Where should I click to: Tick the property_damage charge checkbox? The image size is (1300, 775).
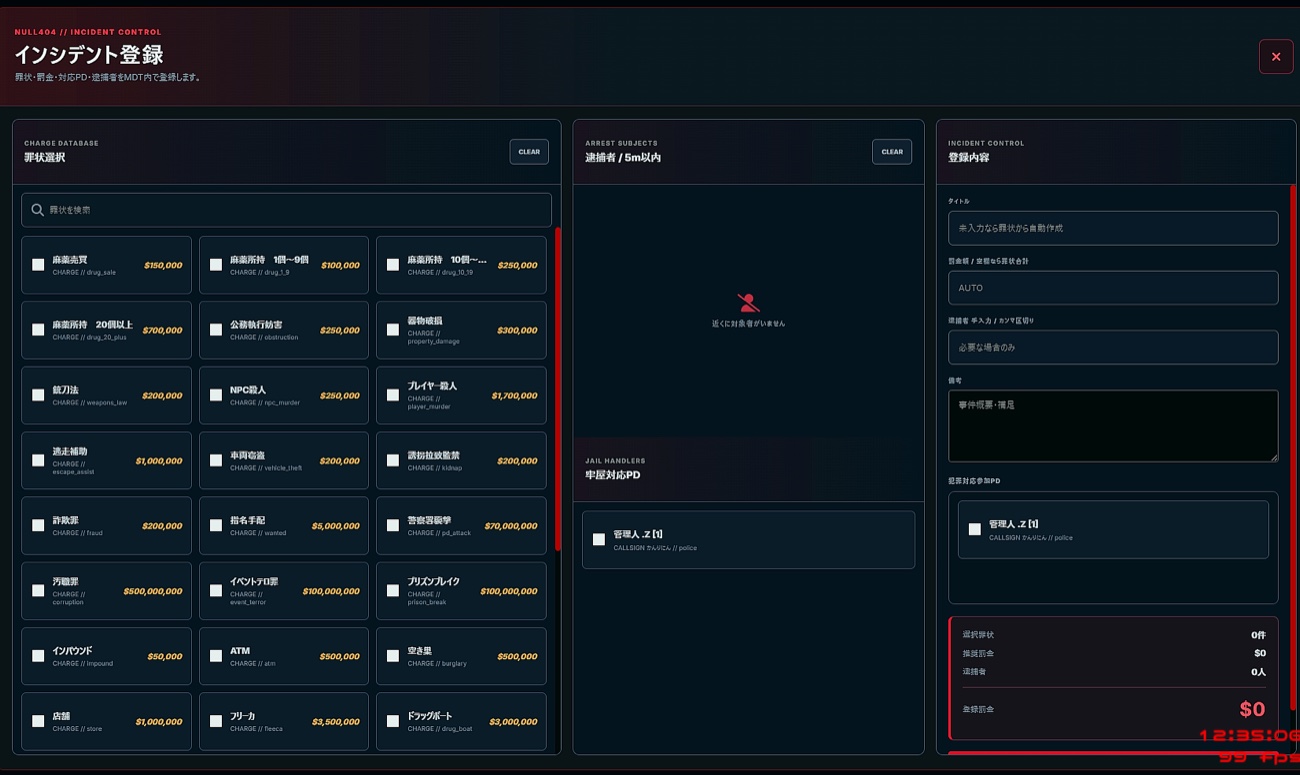coord(393,330)
